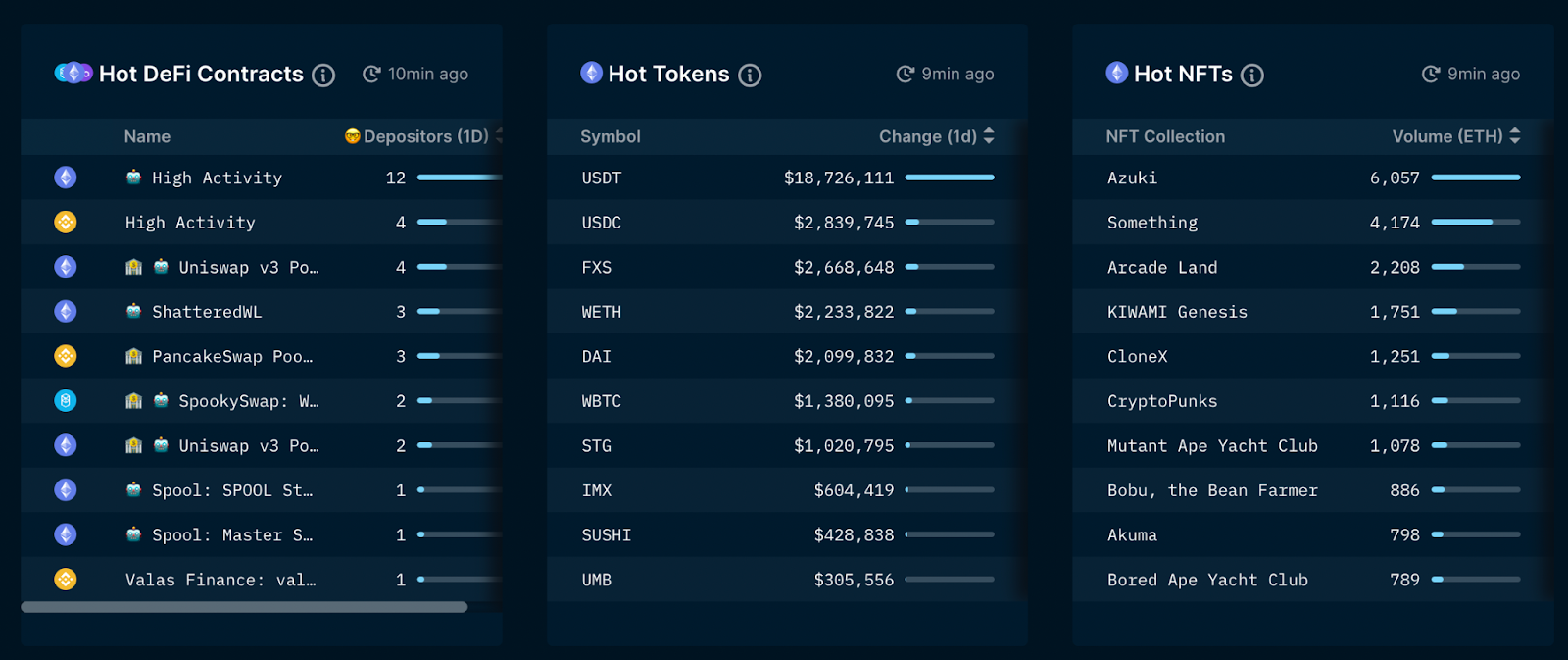Image resolution: width=1568 pixels, height=660 pixels.
Task: Click the Something NFT volume bar
Action: click(1476, 222)
